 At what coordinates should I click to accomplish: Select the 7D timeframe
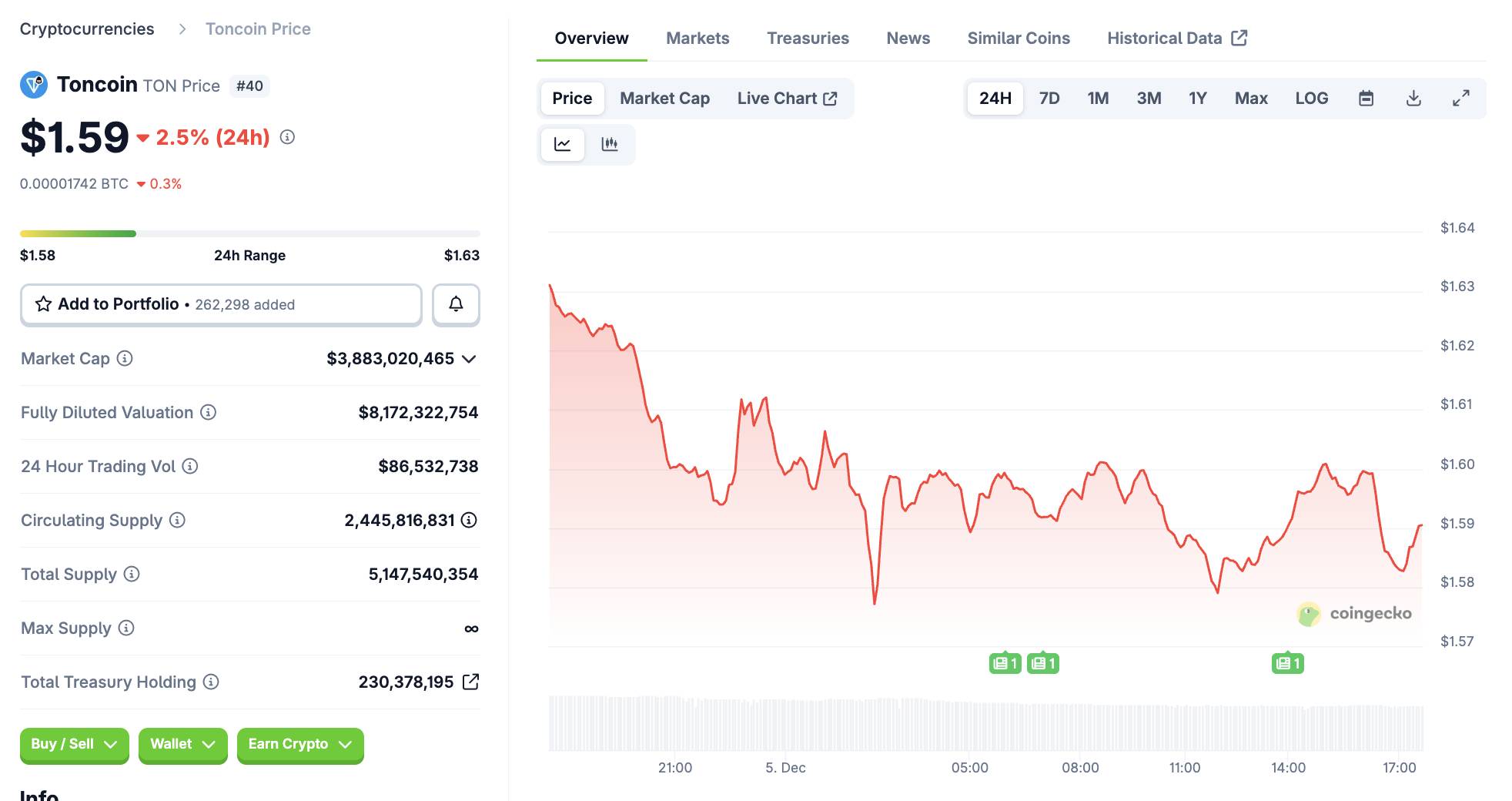coord(1049,98)
